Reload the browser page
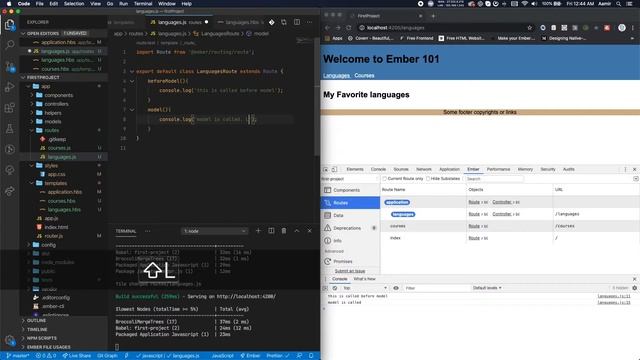Screen dimensions: 640x360 pyautogui.click(x=349, y=28)
